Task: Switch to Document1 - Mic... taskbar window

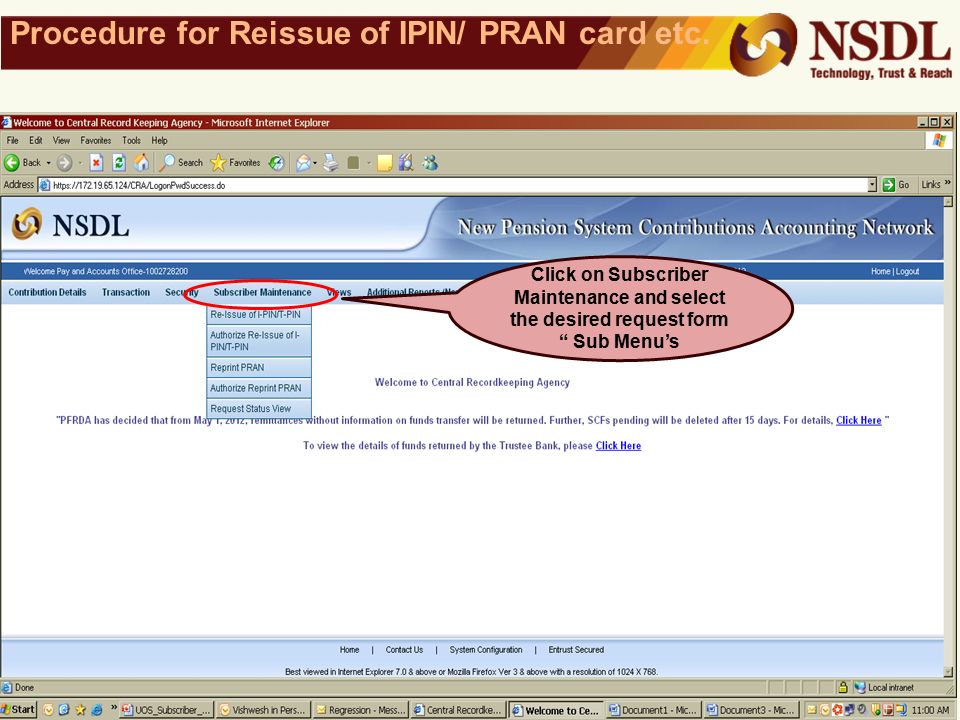Action: point(653,710)
